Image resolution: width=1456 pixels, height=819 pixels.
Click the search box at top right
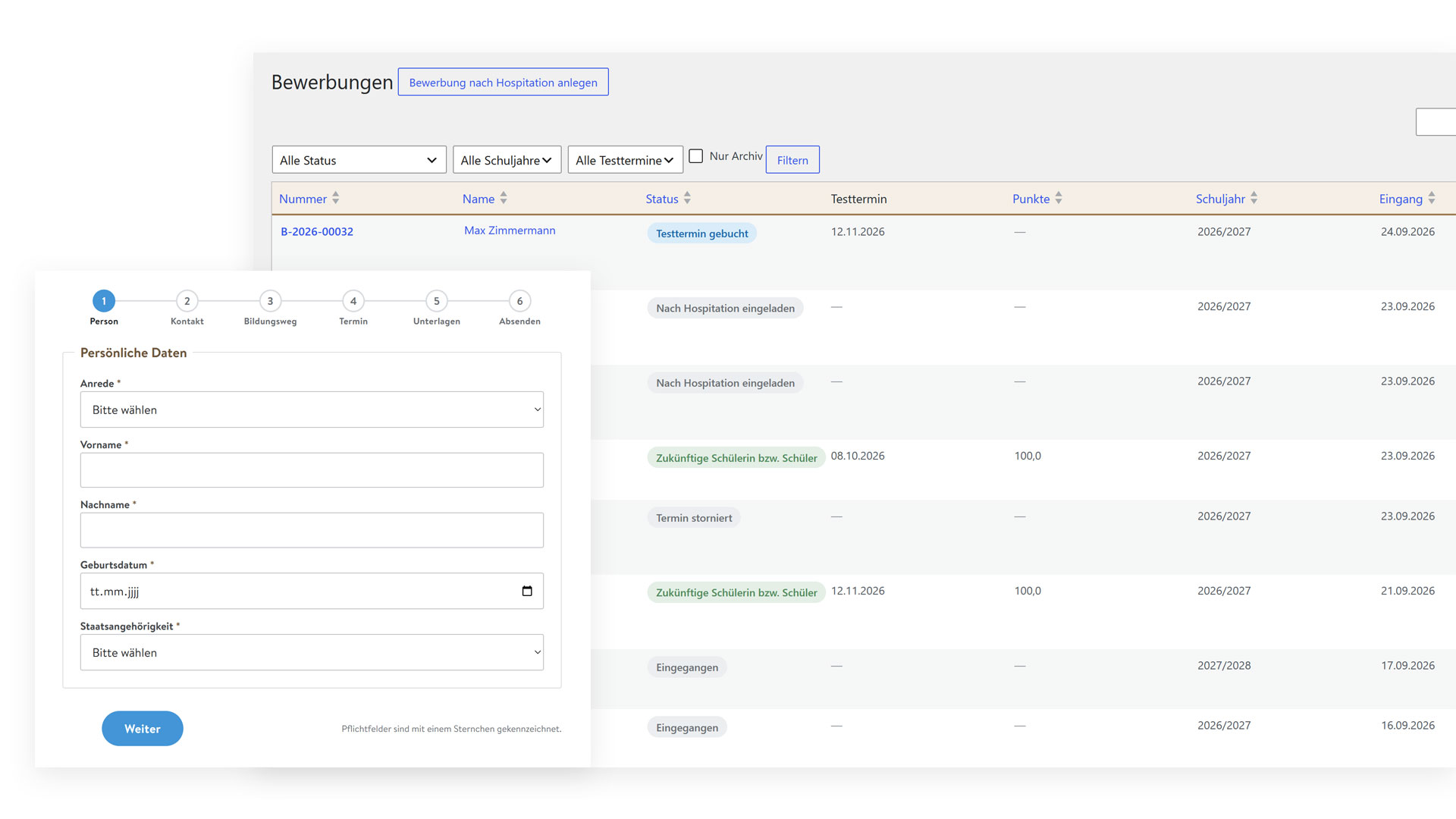1436,122
